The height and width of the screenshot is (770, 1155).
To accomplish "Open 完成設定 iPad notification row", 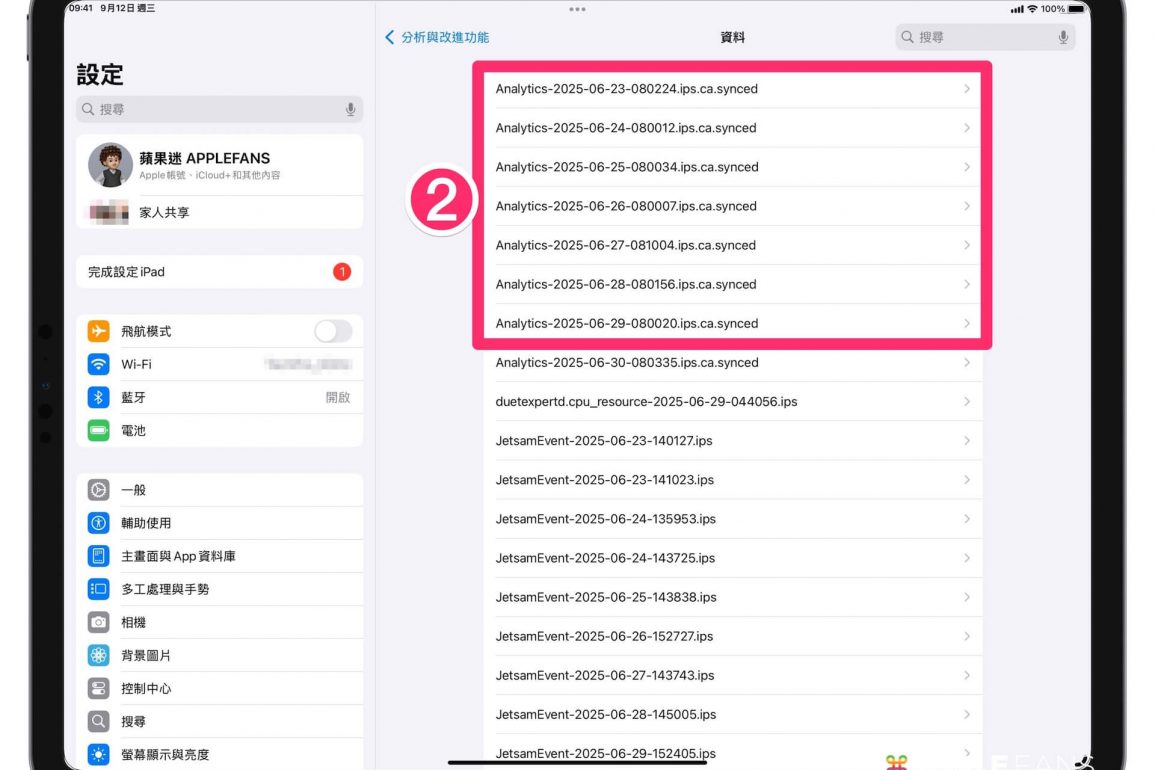I will click(x=219, y=272).
